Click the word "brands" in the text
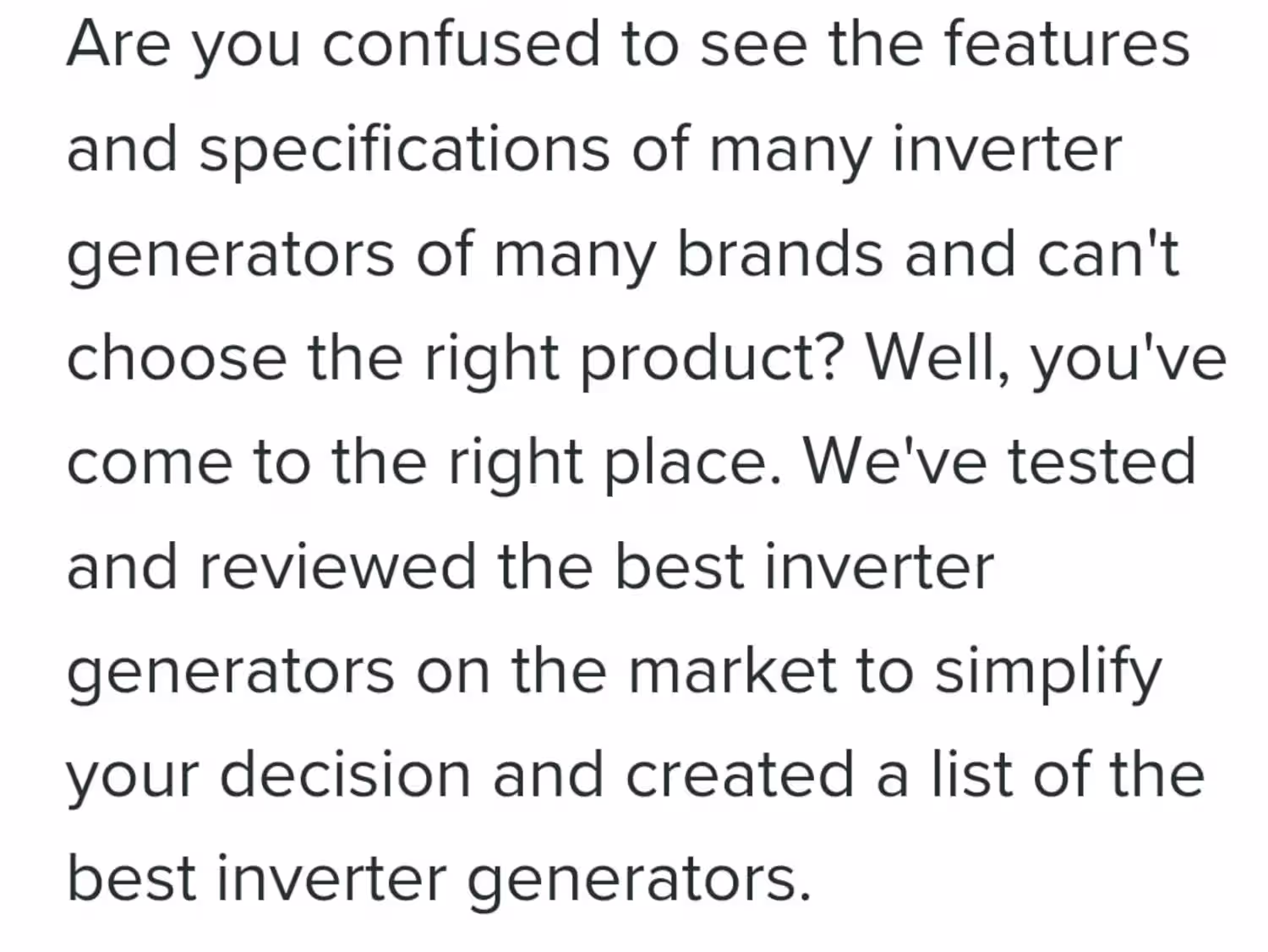This screenshot has width=1268, height=952. [x=779, y=254]
